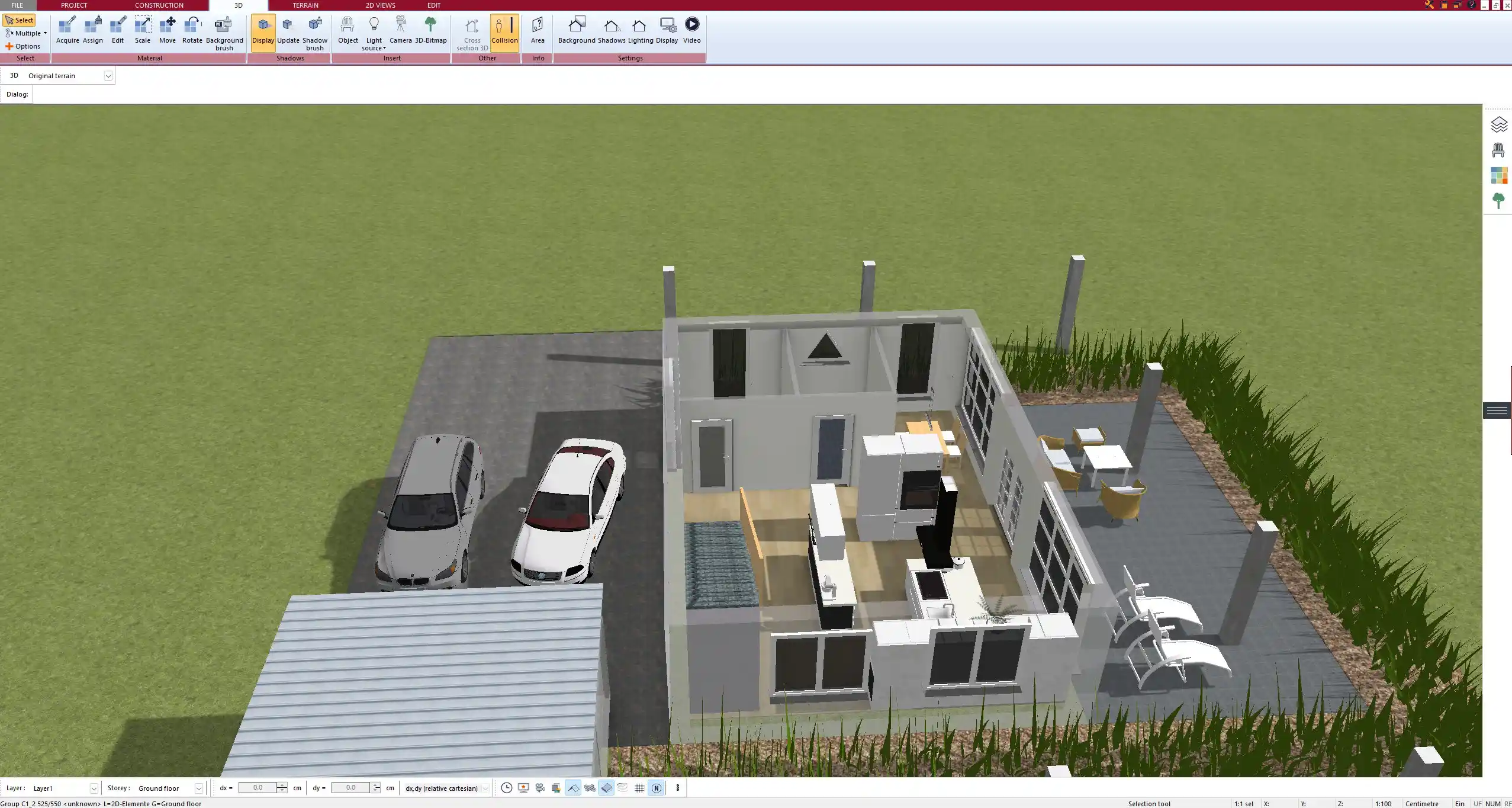The width and height of the screenshot is (1512, 808).
Task: Expand the Original terrain dropdown
Action: click(108, 76)
